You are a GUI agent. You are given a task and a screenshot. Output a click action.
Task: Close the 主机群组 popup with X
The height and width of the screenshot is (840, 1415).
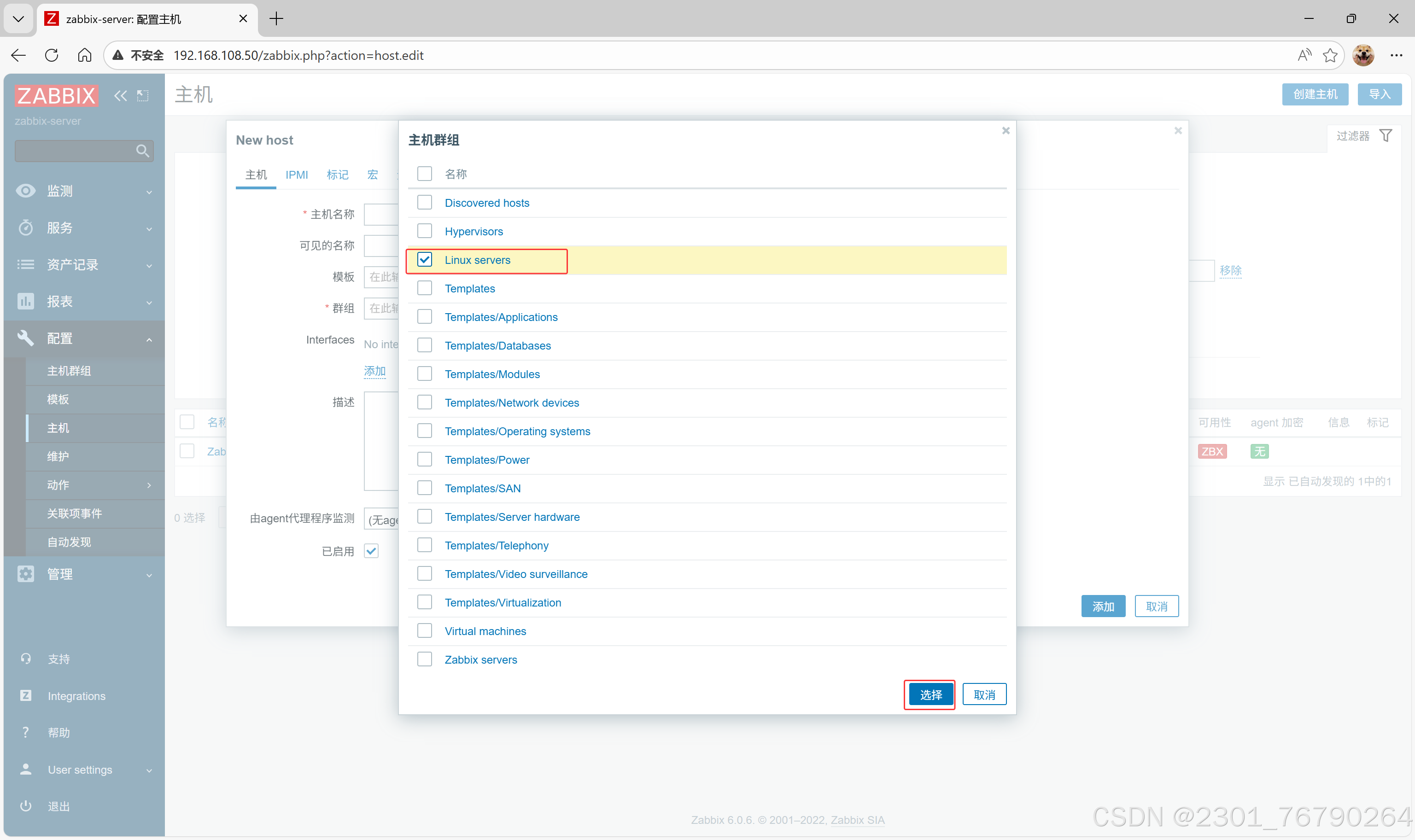[1006, 131]
